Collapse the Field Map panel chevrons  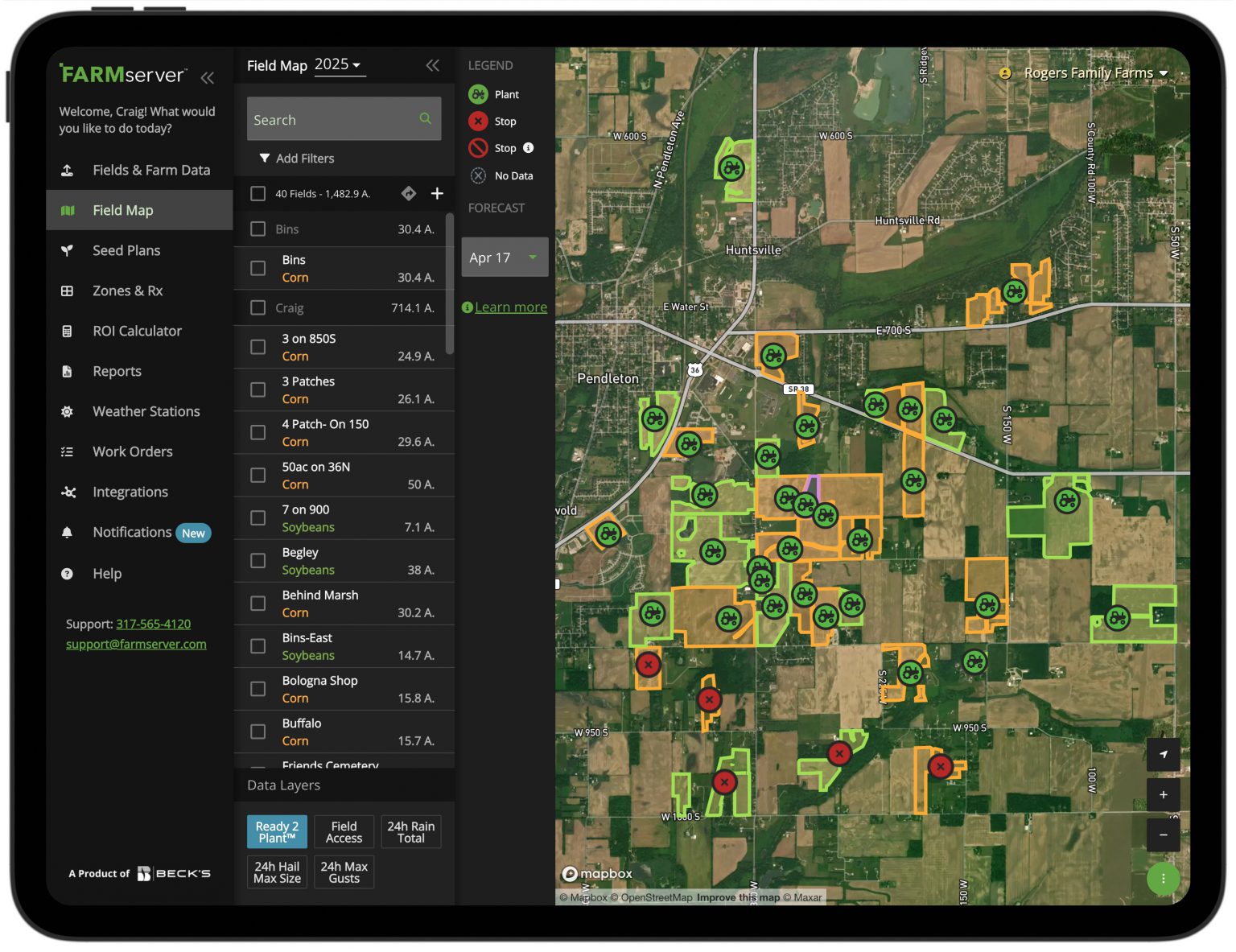[x=433, y=65]
